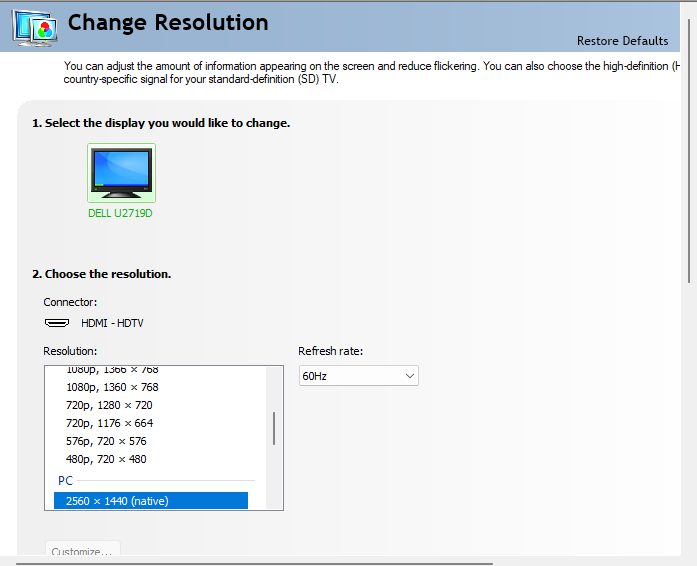Click Restore Defaults link
Screen dimensions: 697x566
622,41
